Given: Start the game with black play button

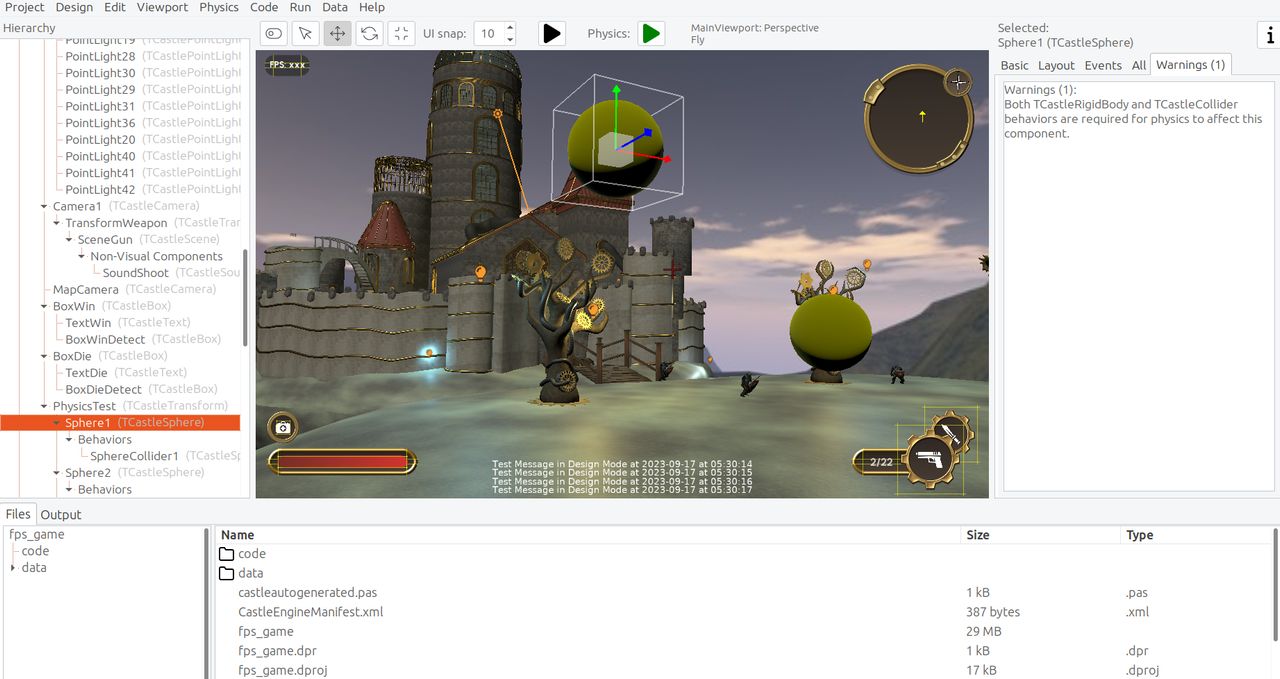Looking at the screenshot, I should point(551,33).
